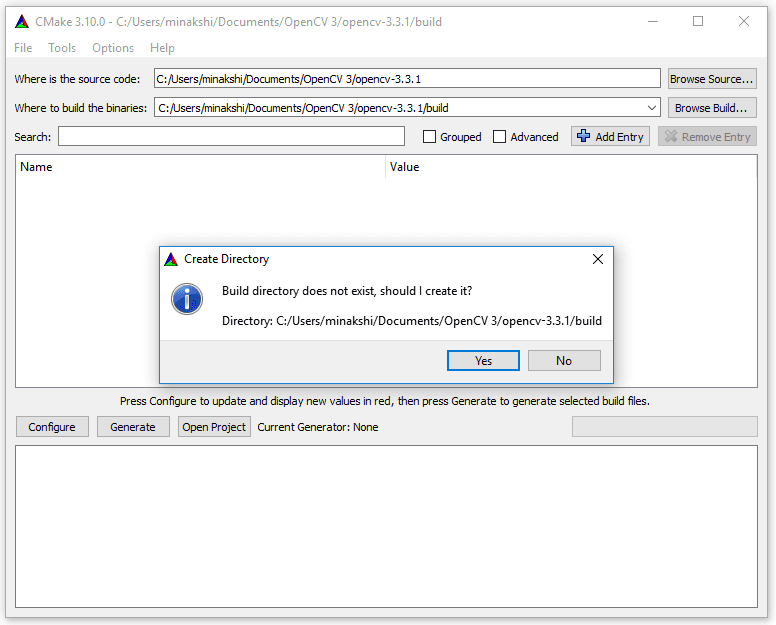Enable the Grouped checkbox
The width and height of the screenshot is (776, 625).
[x=430, y=137]
